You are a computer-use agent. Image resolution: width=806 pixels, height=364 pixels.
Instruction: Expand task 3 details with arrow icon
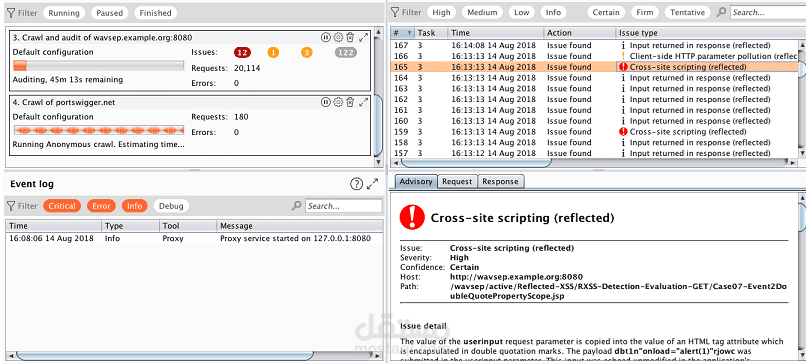[363, 37]
